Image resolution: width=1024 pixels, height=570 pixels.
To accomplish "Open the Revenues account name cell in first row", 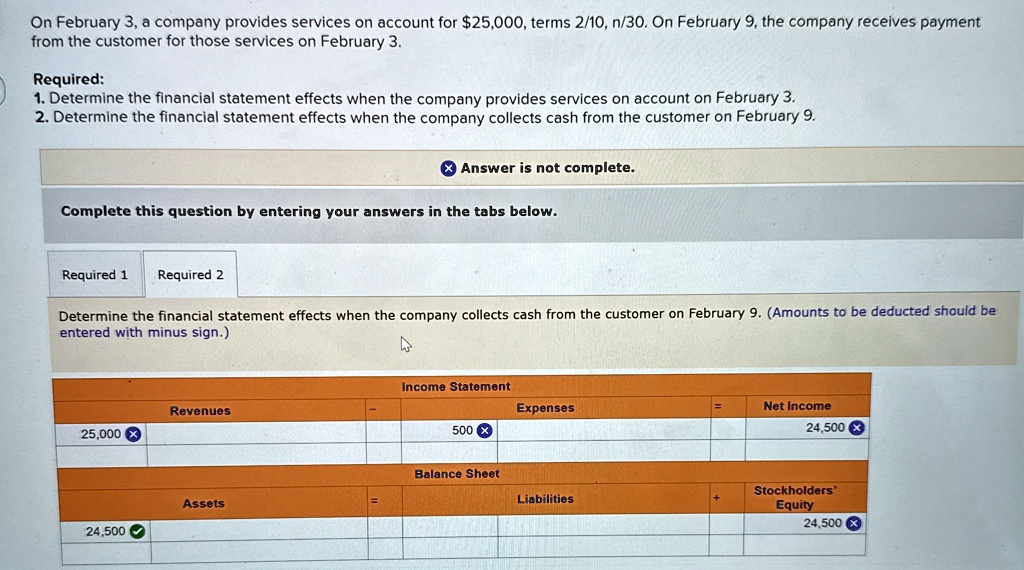I will tap(257, 433).
